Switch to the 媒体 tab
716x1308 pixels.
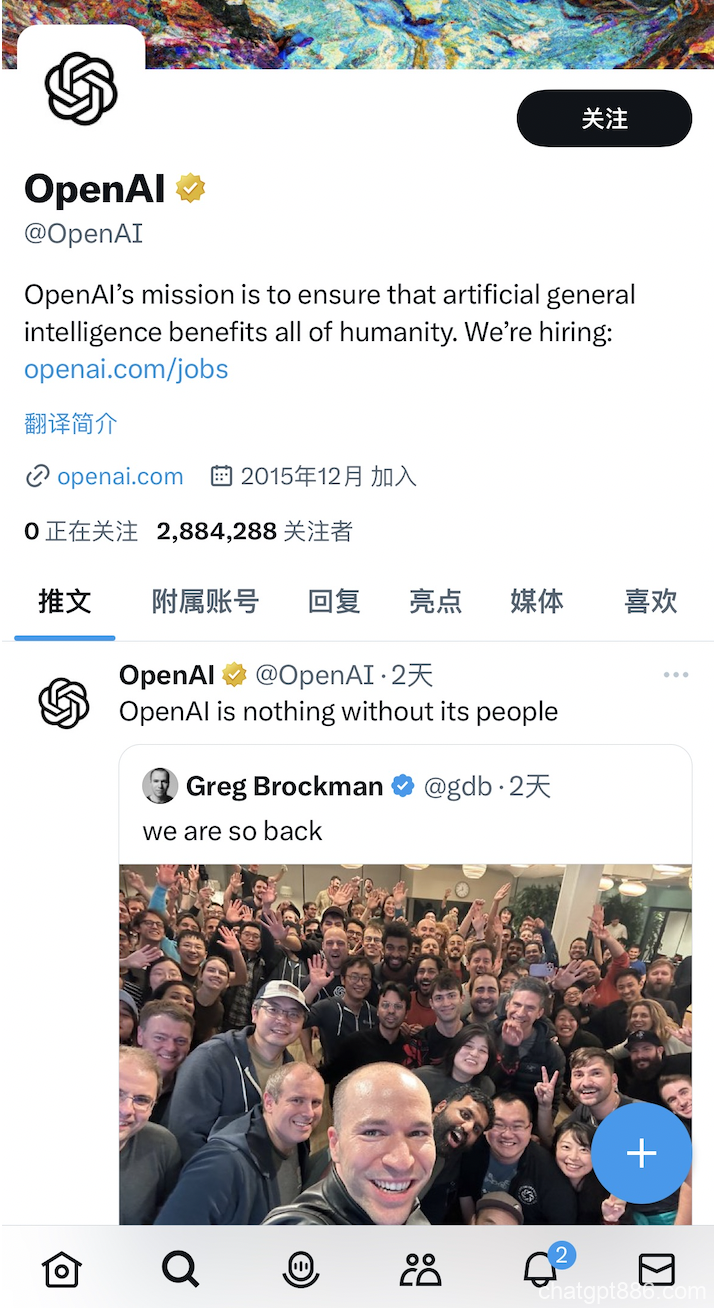[x=536, y=601]
